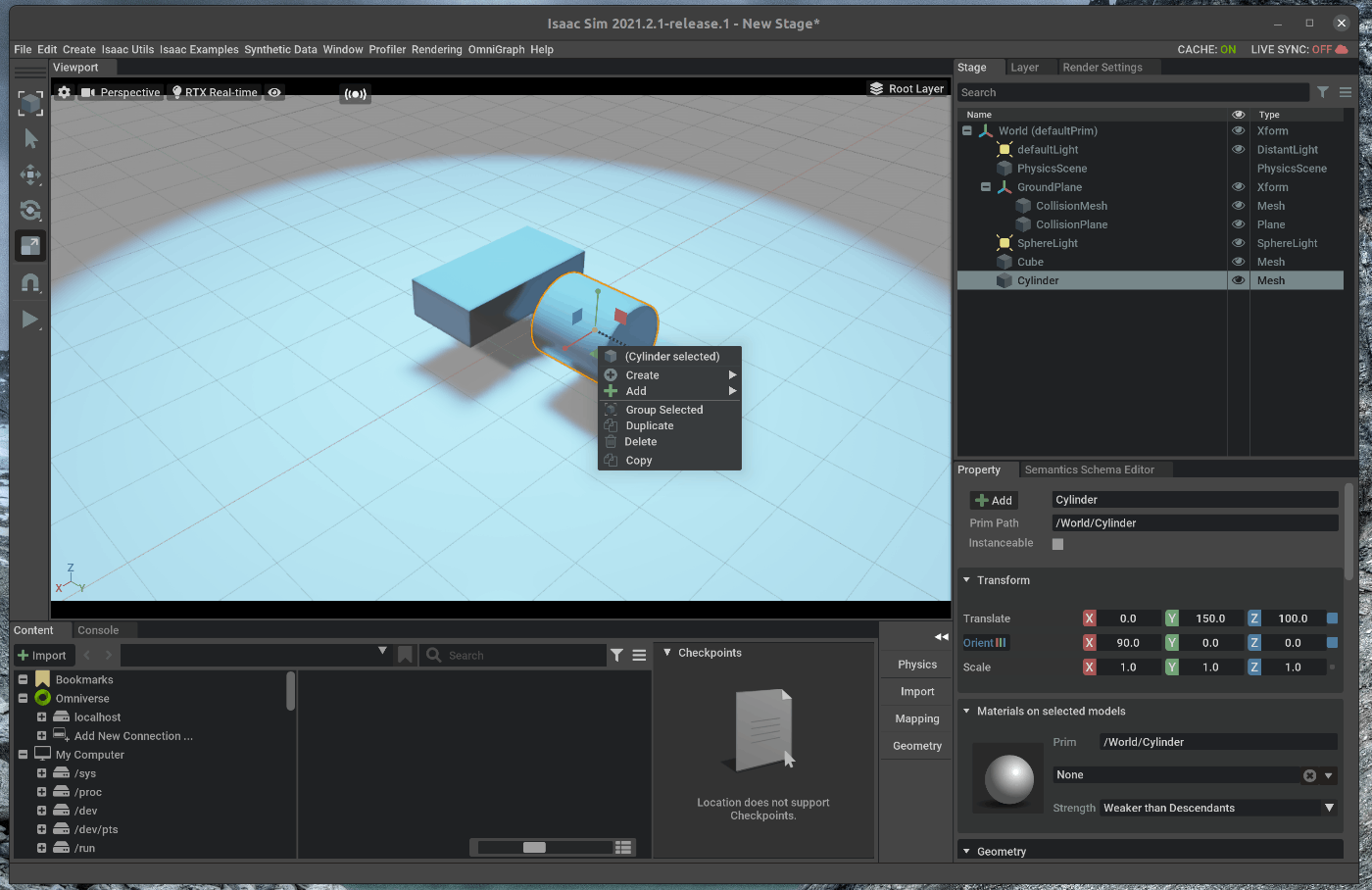This screenshot has height=890, width=1372.
Task: Collapse the World (defaultPrim) tree node
Action: tap(967, 130)
